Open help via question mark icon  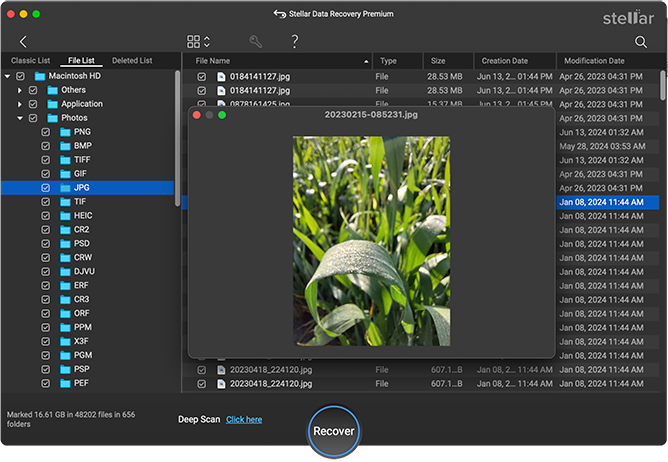pos(294,42)
